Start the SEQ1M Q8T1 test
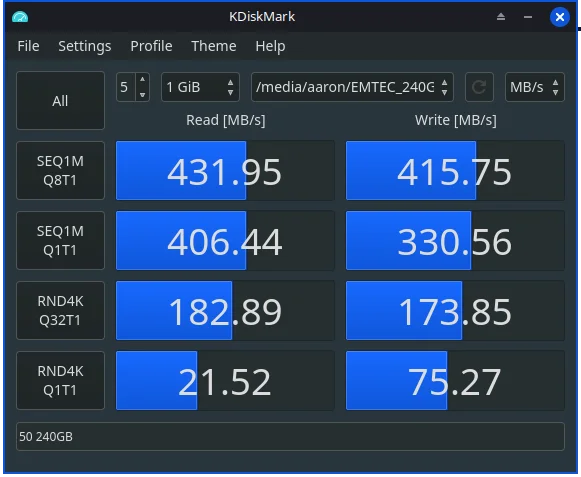The width and height of the screenshot is (581, 477). coord(60,170)
